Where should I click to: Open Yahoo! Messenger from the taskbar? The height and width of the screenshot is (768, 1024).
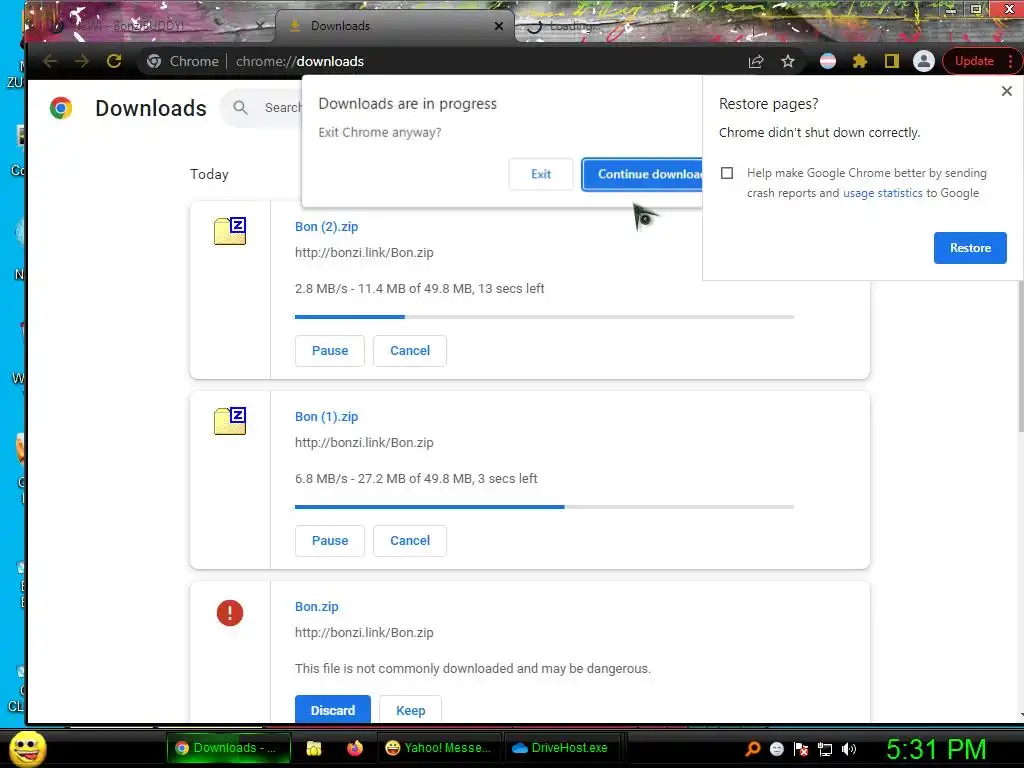[439, 748]
